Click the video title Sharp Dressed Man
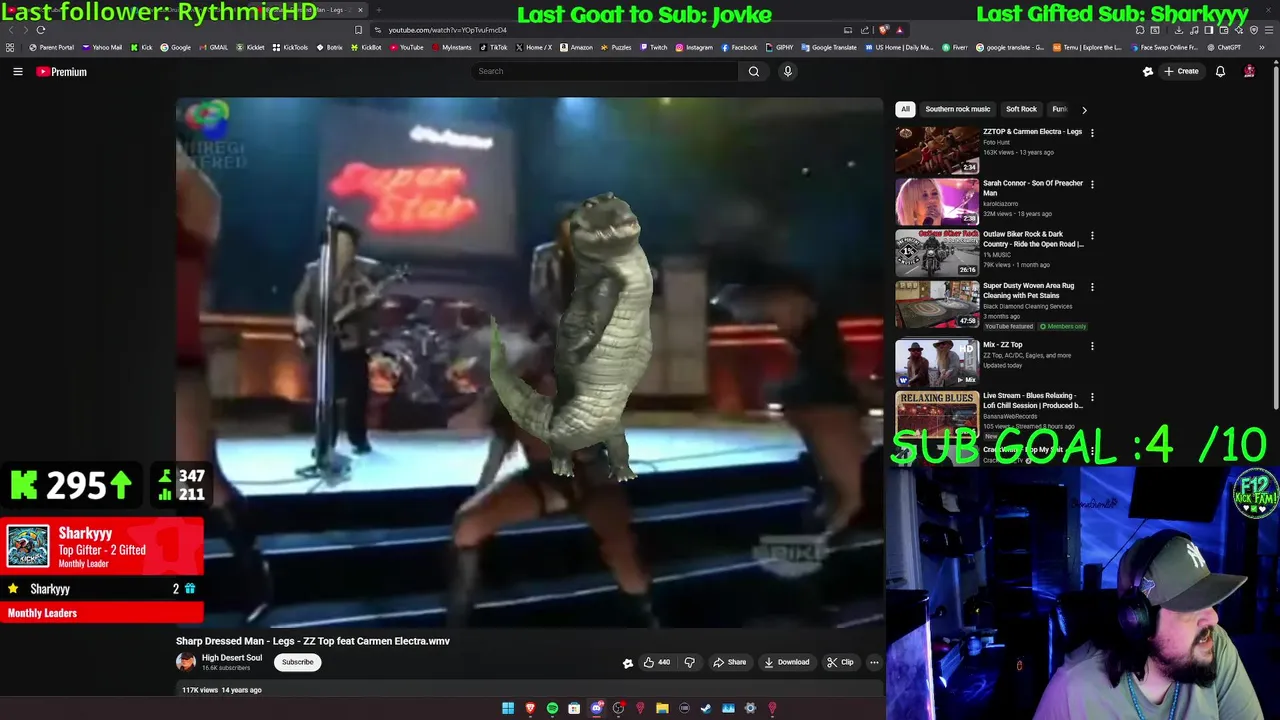Viewport: 1280px width, 720px height. pyautogui.click(x=313, y=641)
